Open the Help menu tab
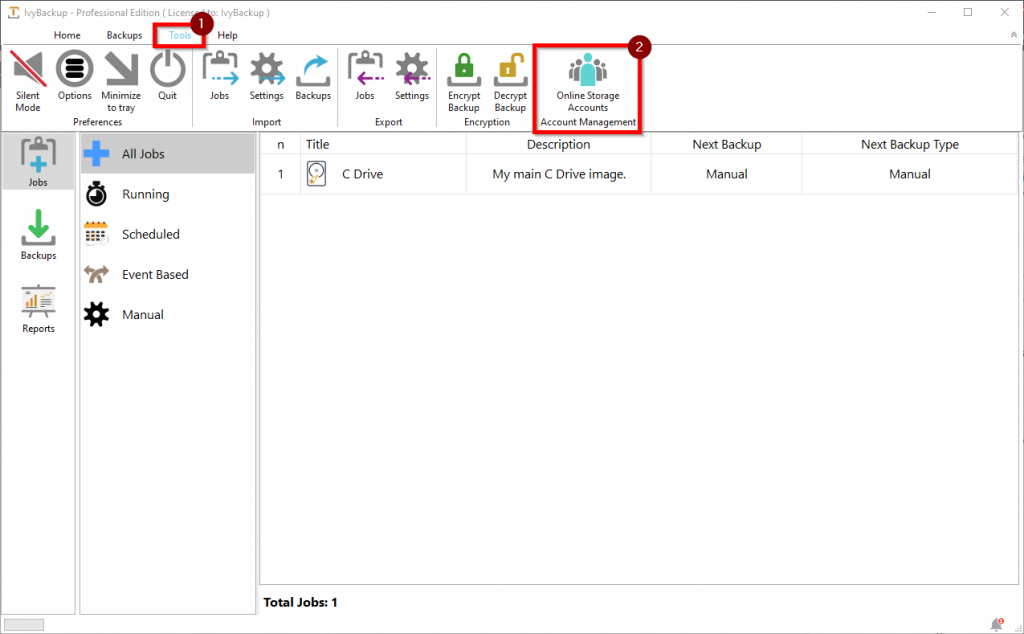The width and height of the screenshot is (1024, 634). tap(227, 34)
